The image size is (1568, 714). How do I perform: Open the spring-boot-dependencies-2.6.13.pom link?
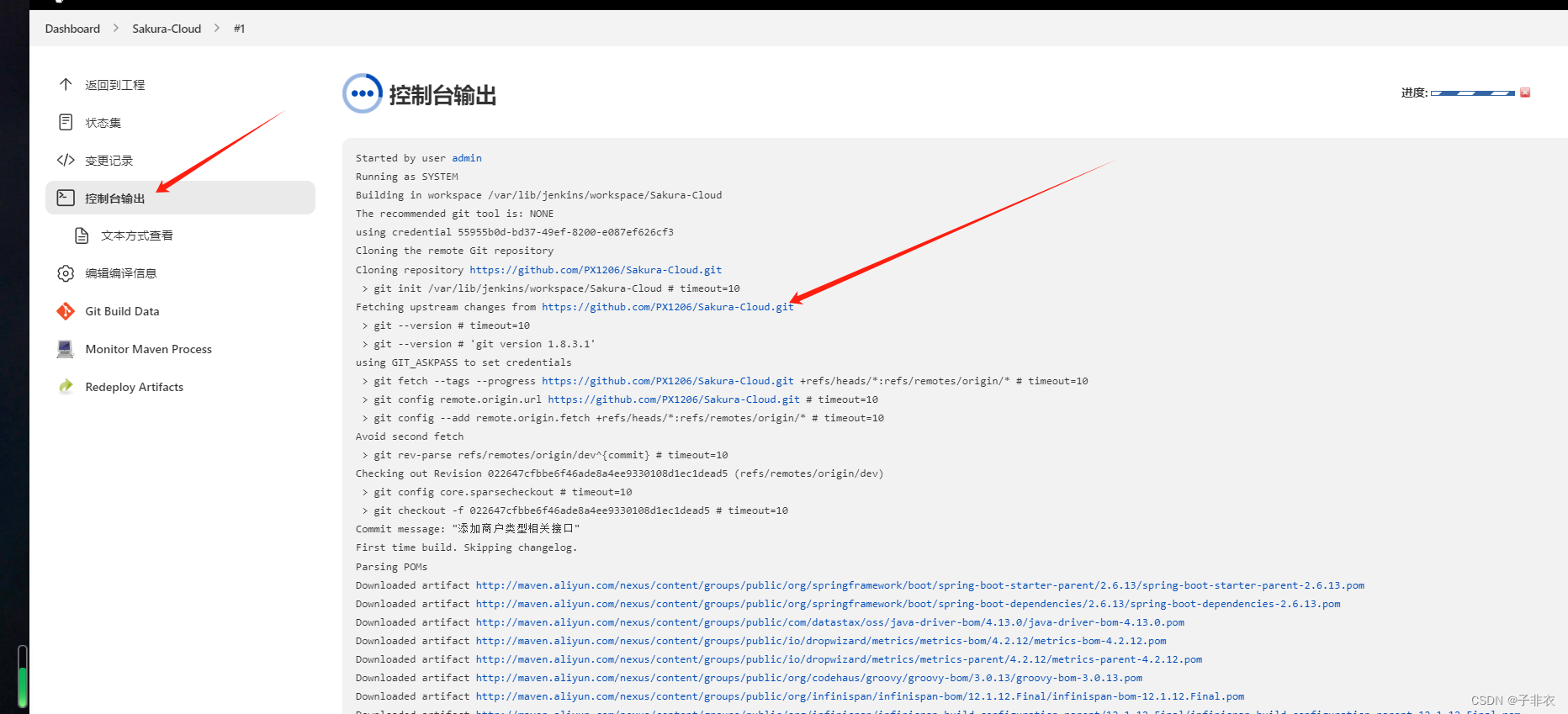(x=908, y=604)
